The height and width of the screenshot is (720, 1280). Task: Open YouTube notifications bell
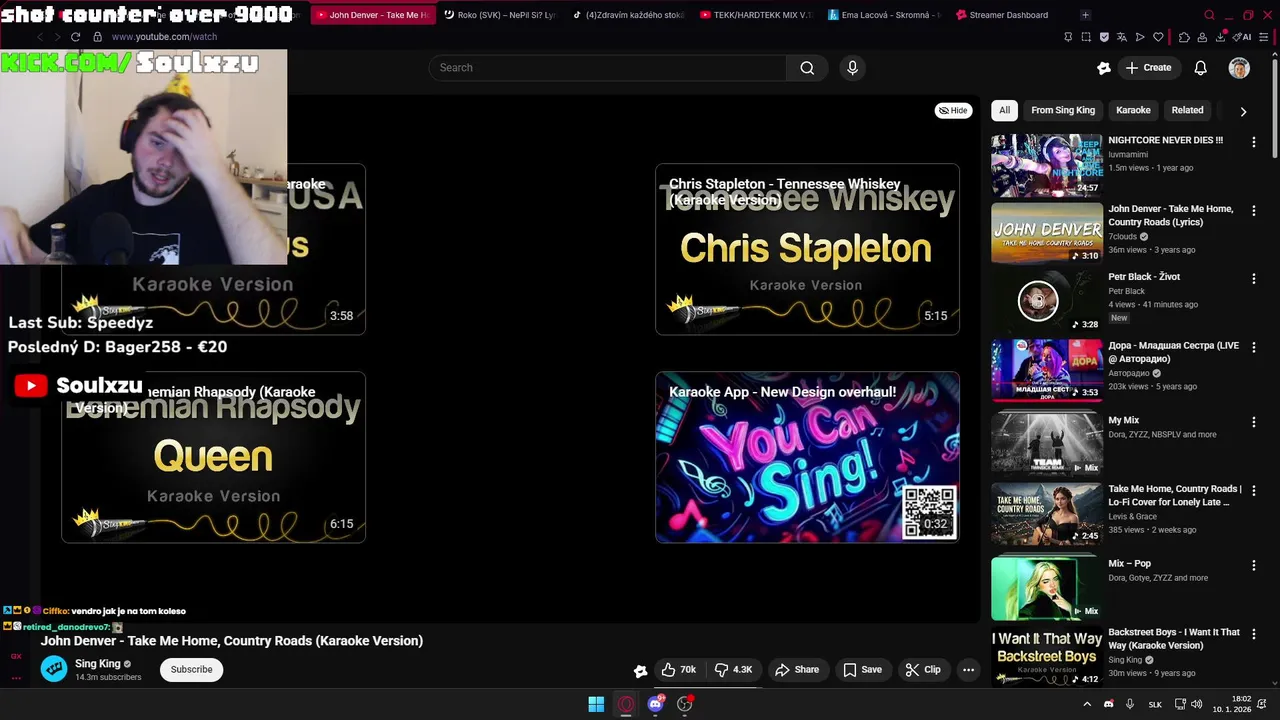[x=1201, y=68]
